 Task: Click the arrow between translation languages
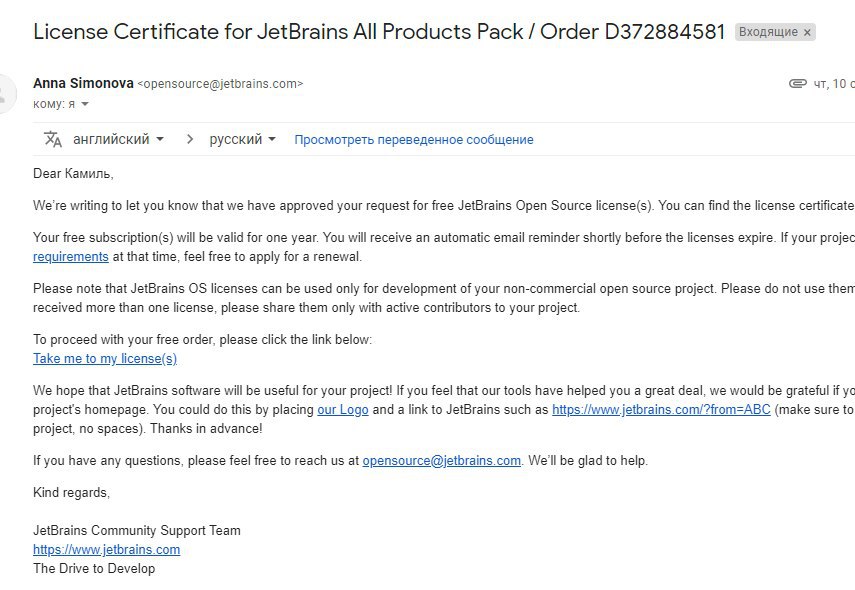coord(189,140)
